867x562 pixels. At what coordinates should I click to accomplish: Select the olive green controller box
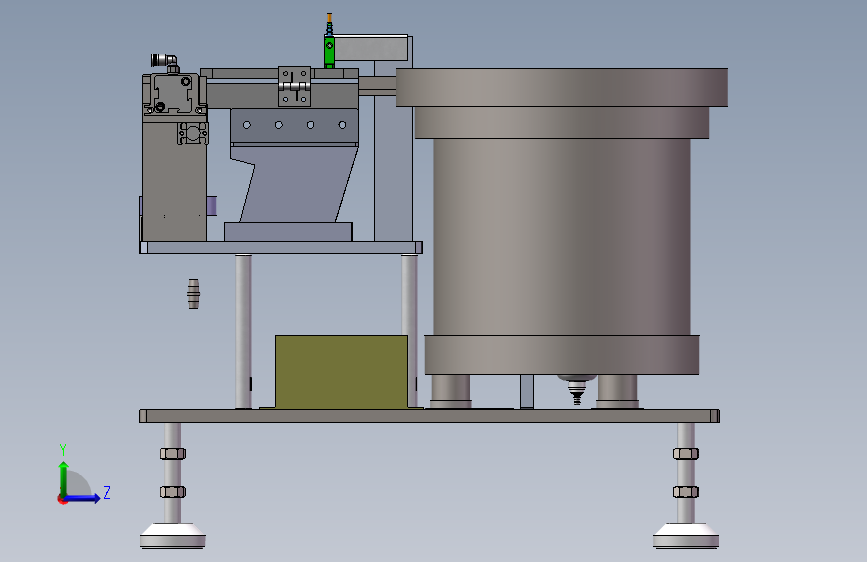pos(341,372)
